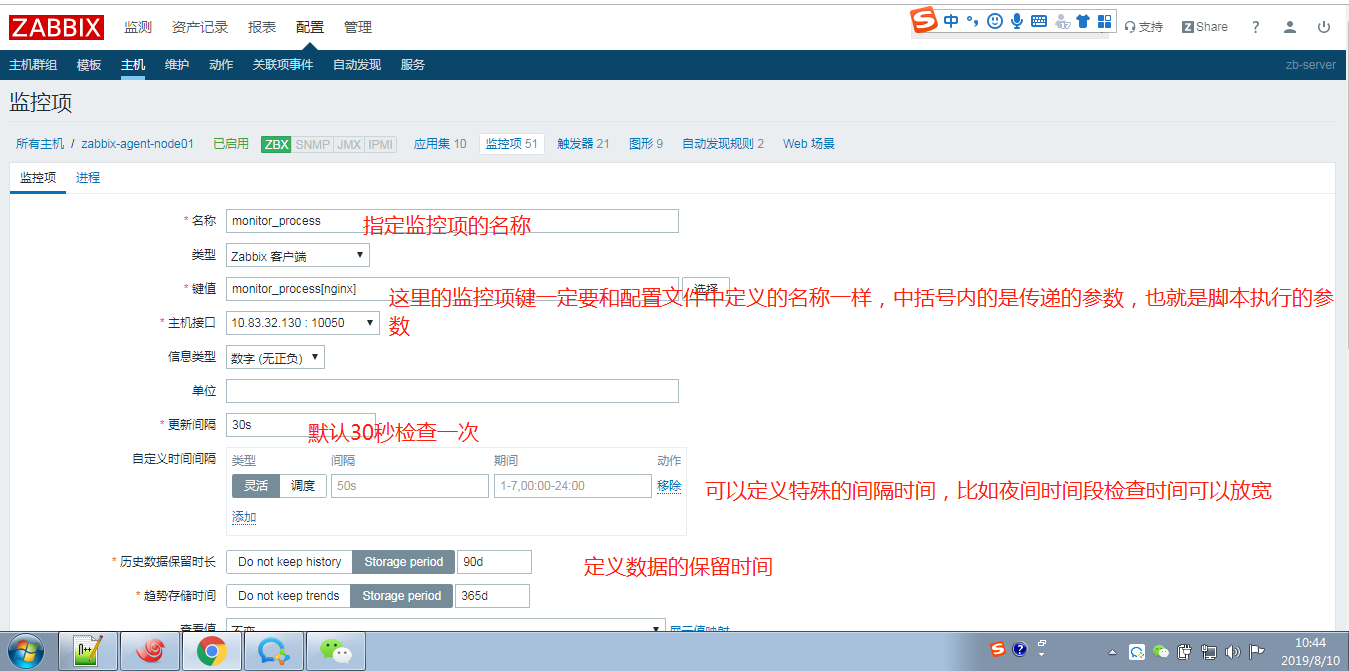Focus the 名称 field monitor_process
Image resolution: width=1349 pixels, height=671 pixels.
click(452, 221)
